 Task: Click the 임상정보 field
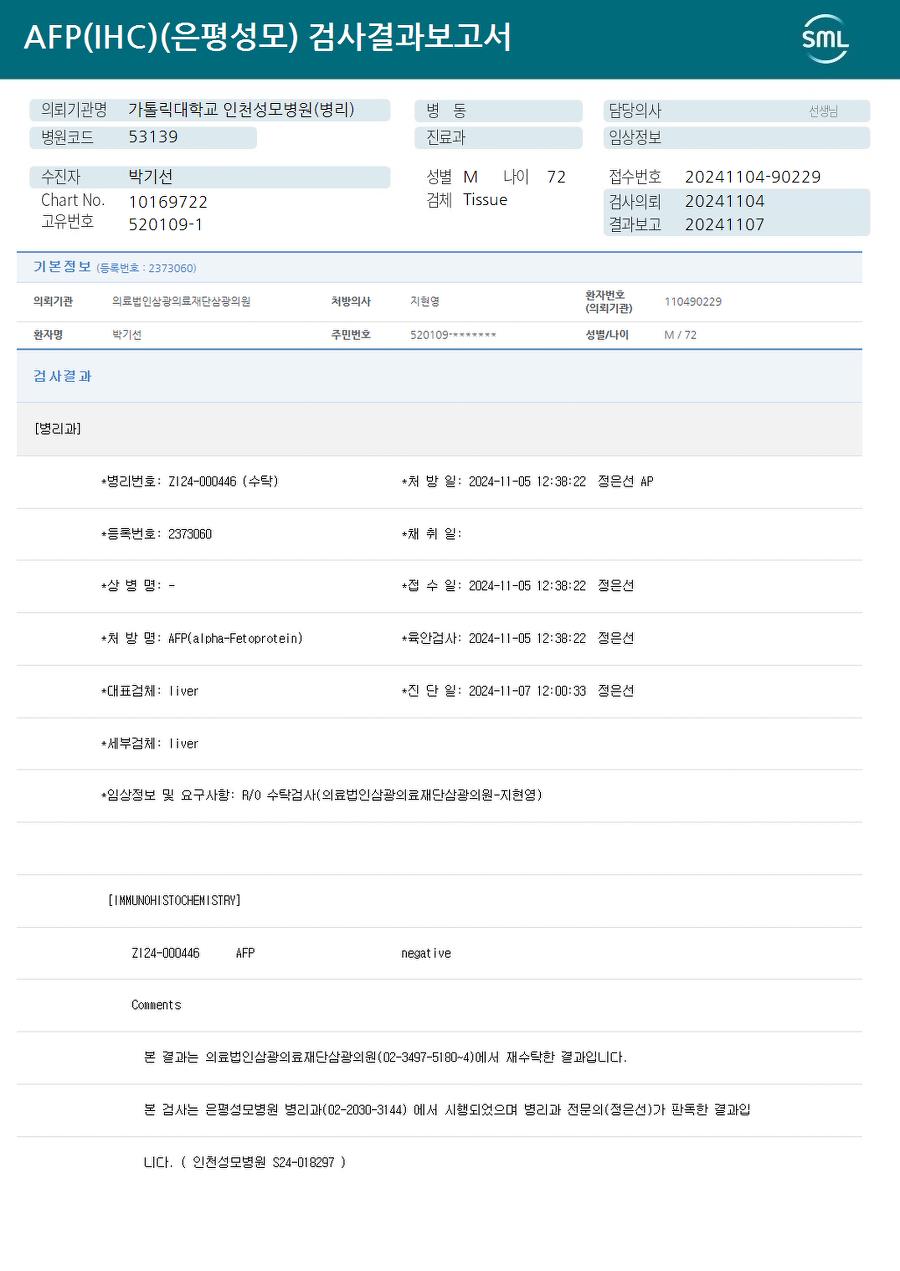click(x=736, y=138)
